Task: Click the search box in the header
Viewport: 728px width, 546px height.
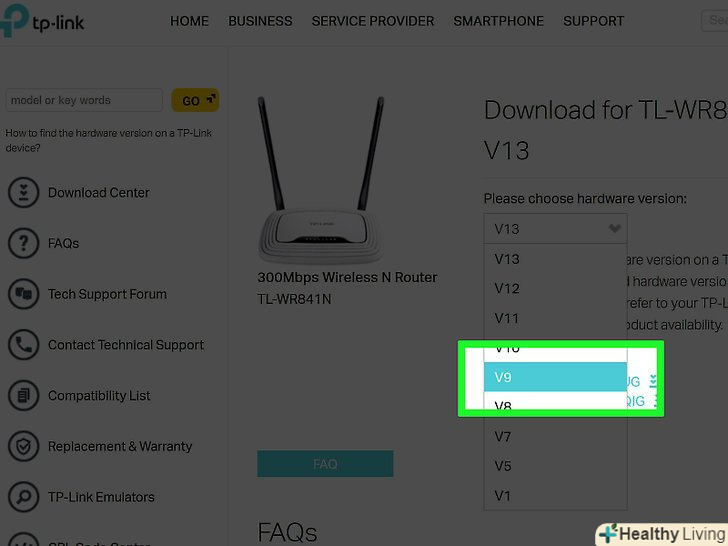Action: pyautogui.click(x=715, y=20)
